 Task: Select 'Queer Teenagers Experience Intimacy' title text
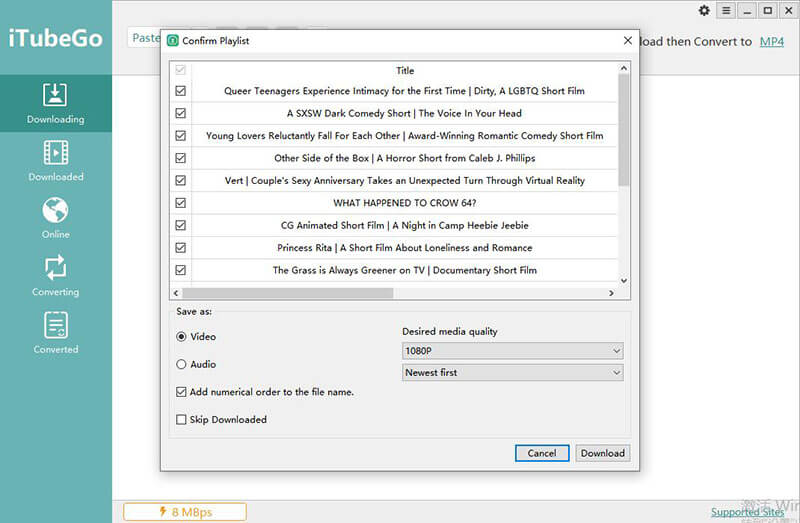405,91
